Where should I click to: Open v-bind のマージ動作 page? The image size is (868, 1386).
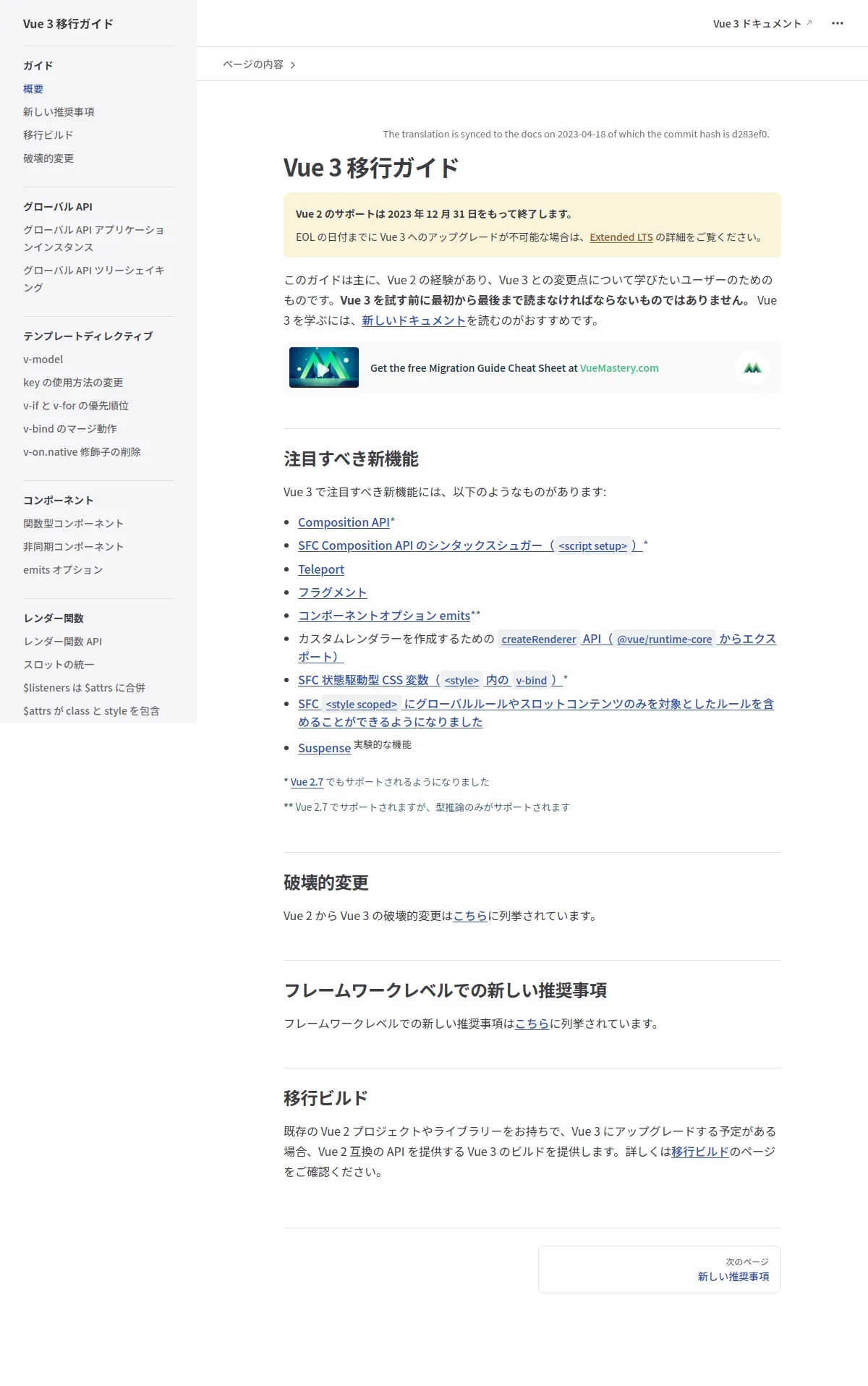(70, 429)
